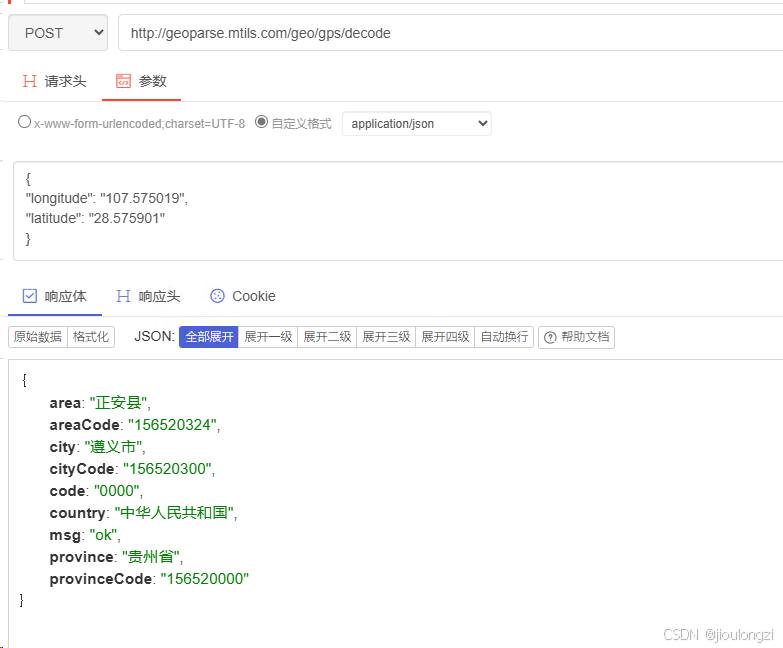
Task: Click the "longitude": "107.575019" line
Action: point(107,199)
